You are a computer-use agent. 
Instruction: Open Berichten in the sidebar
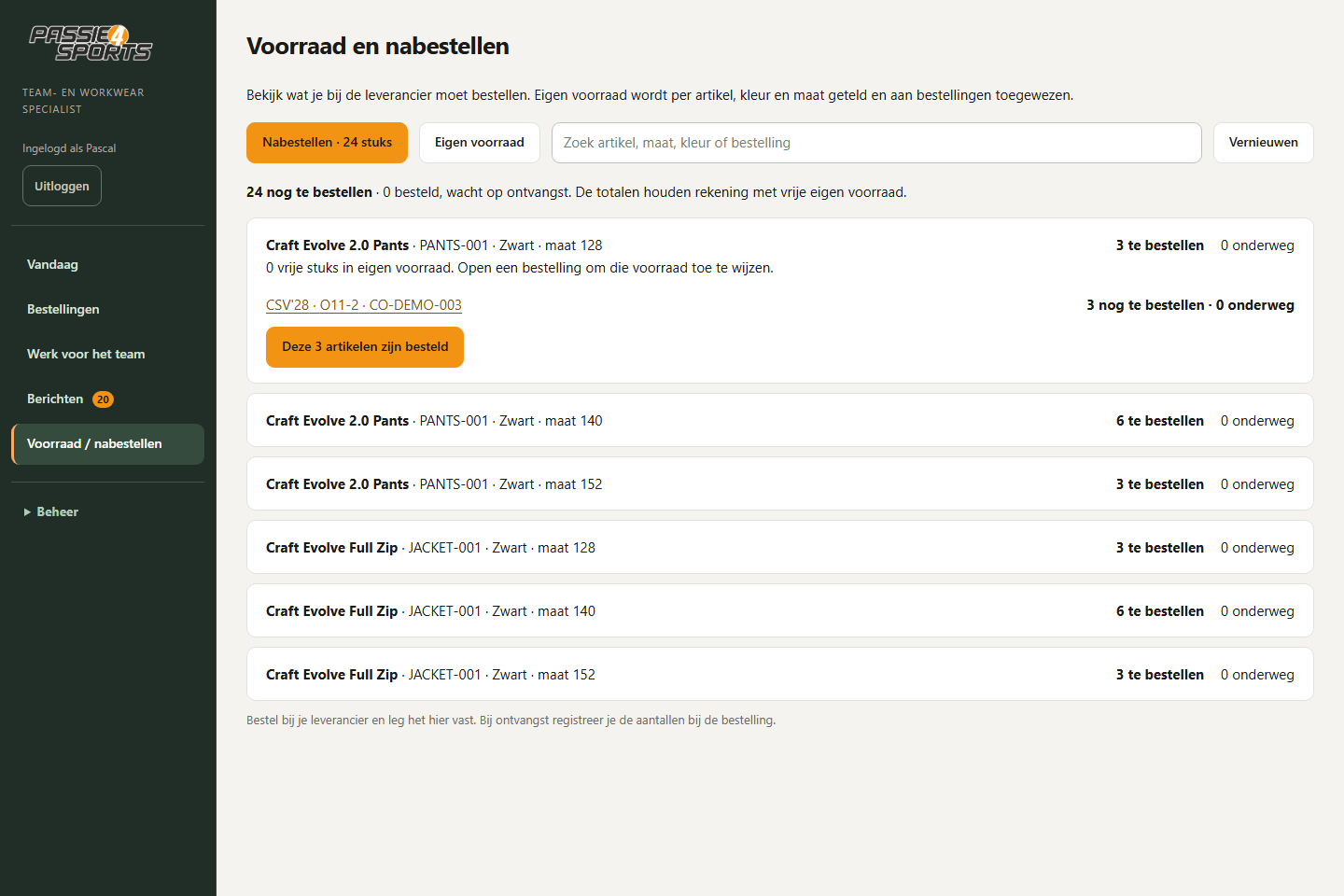point(107,399)
